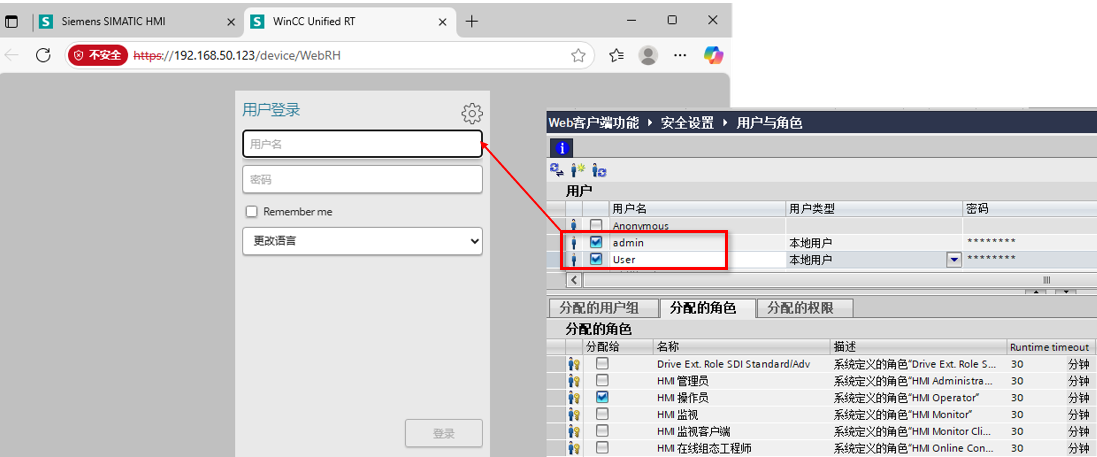Click role icon for Drive Ext. Role SDI
The height and width of the screenshot is (457, 1097).
(574, 364)
